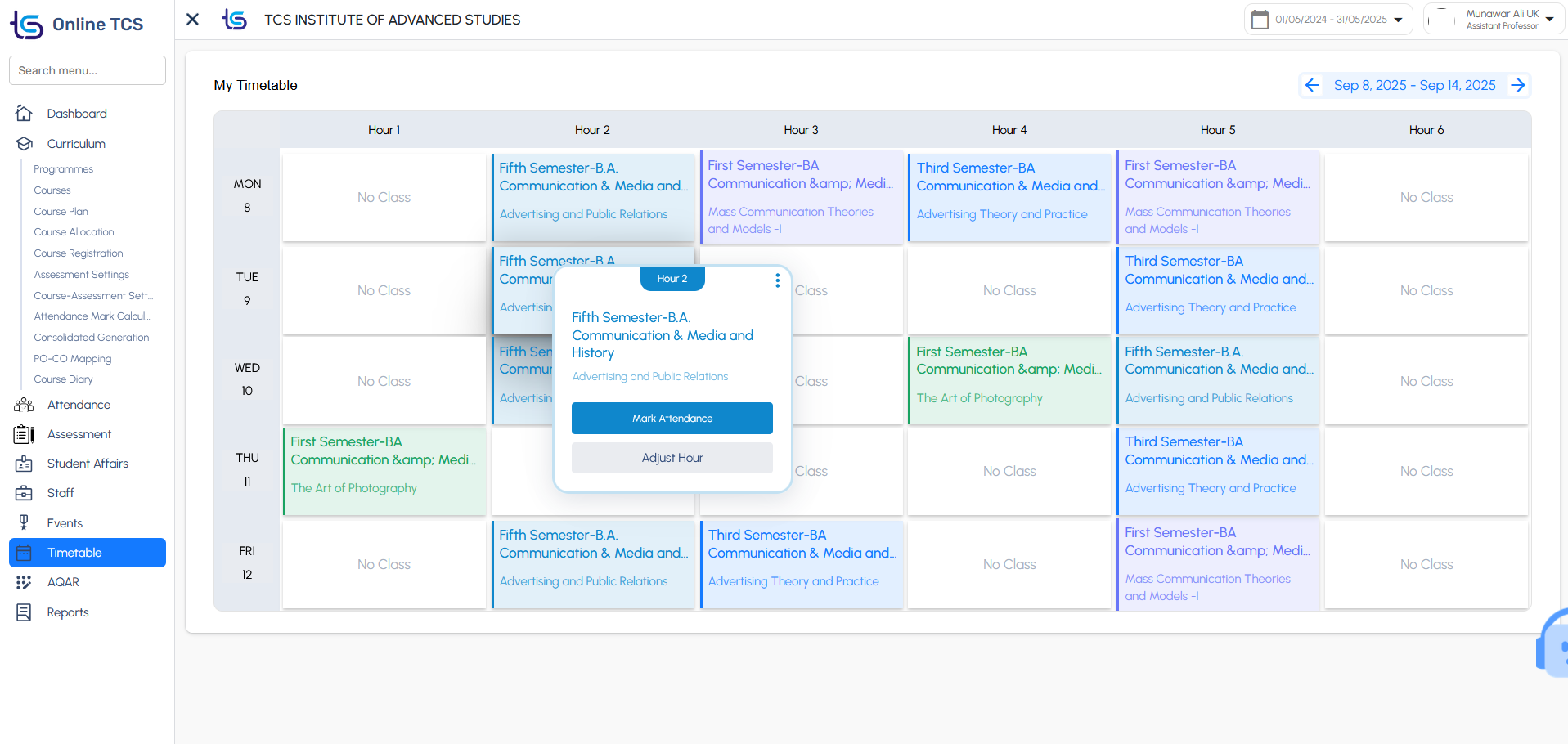Open the three-dot menu in Hour 2 popup
Image resolution: width=1568 pixels, height=744 pixels.
click(x=777, y=280)
